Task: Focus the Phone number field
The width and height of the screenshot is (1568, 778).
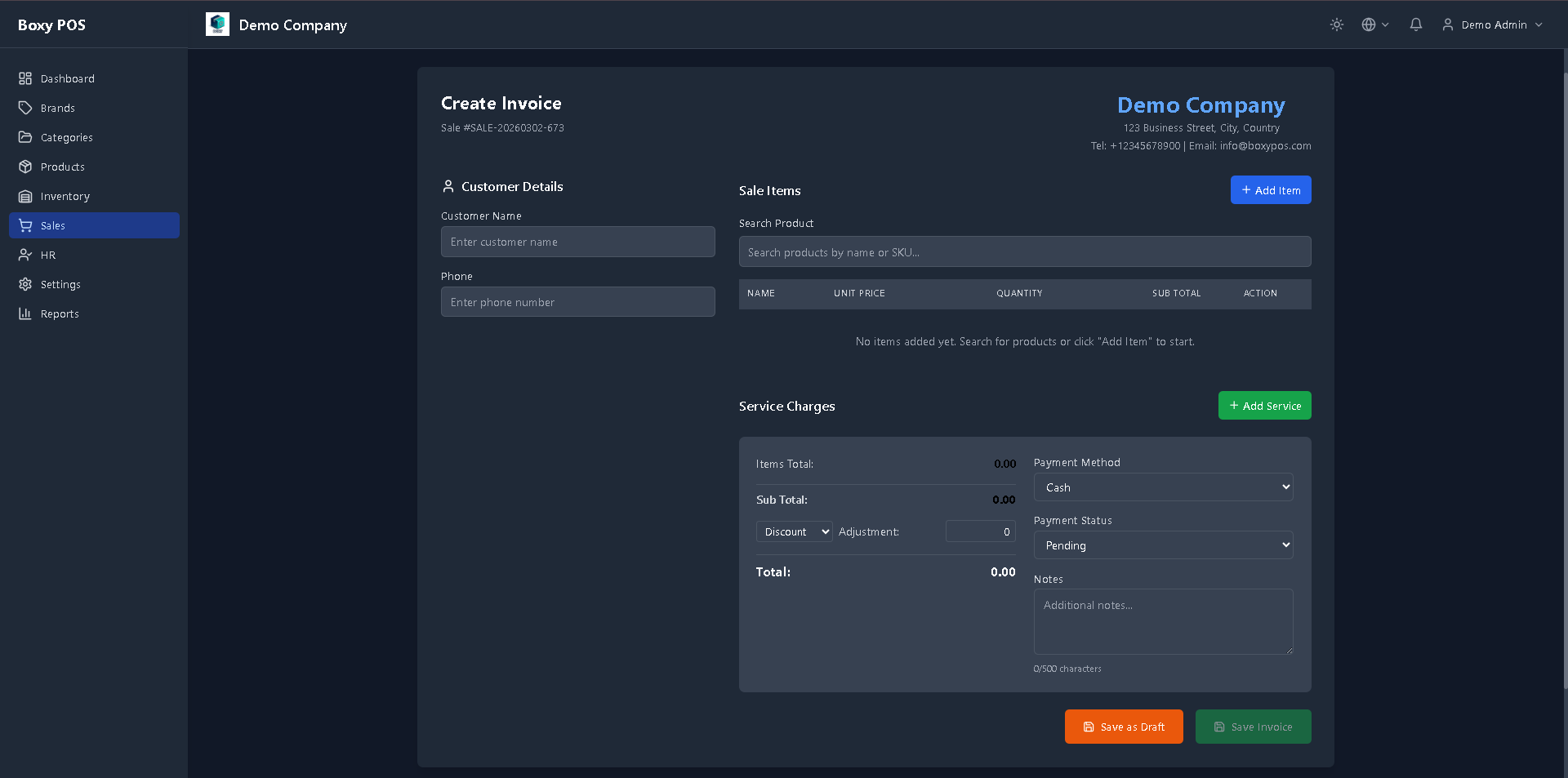Action: point(578,302)
